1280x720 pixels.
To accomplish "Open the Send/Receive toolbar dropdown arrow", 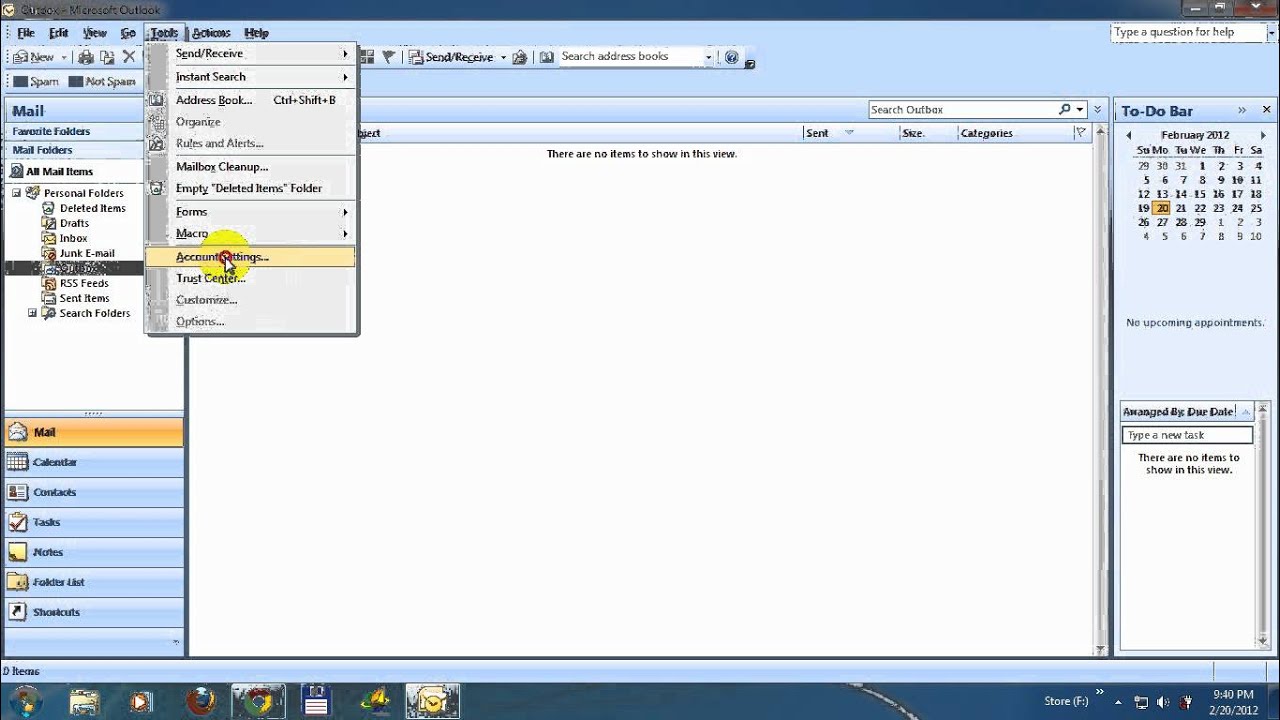I will tap(504, 57).
